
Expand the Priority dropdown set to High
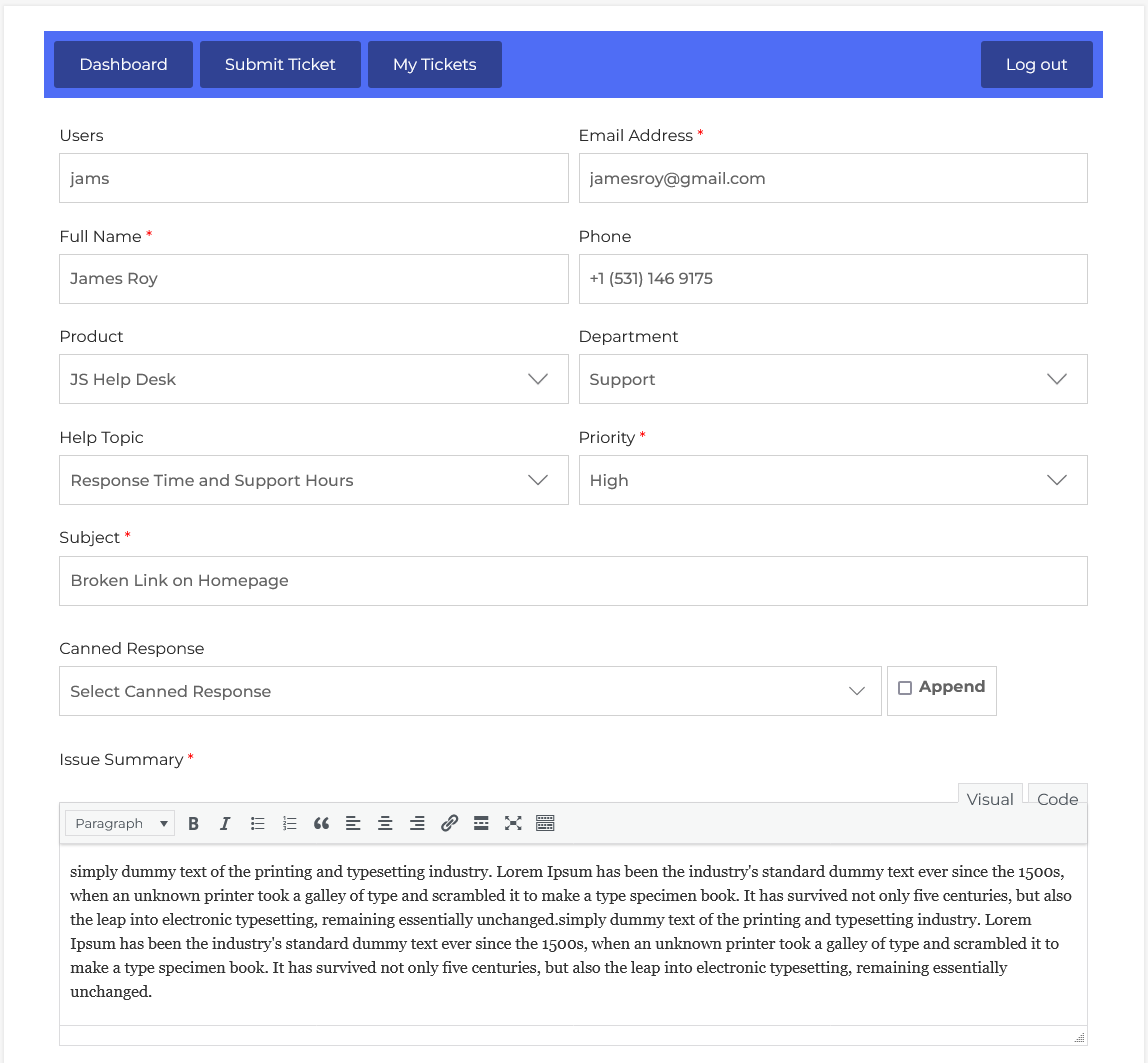tap(832, 480)
